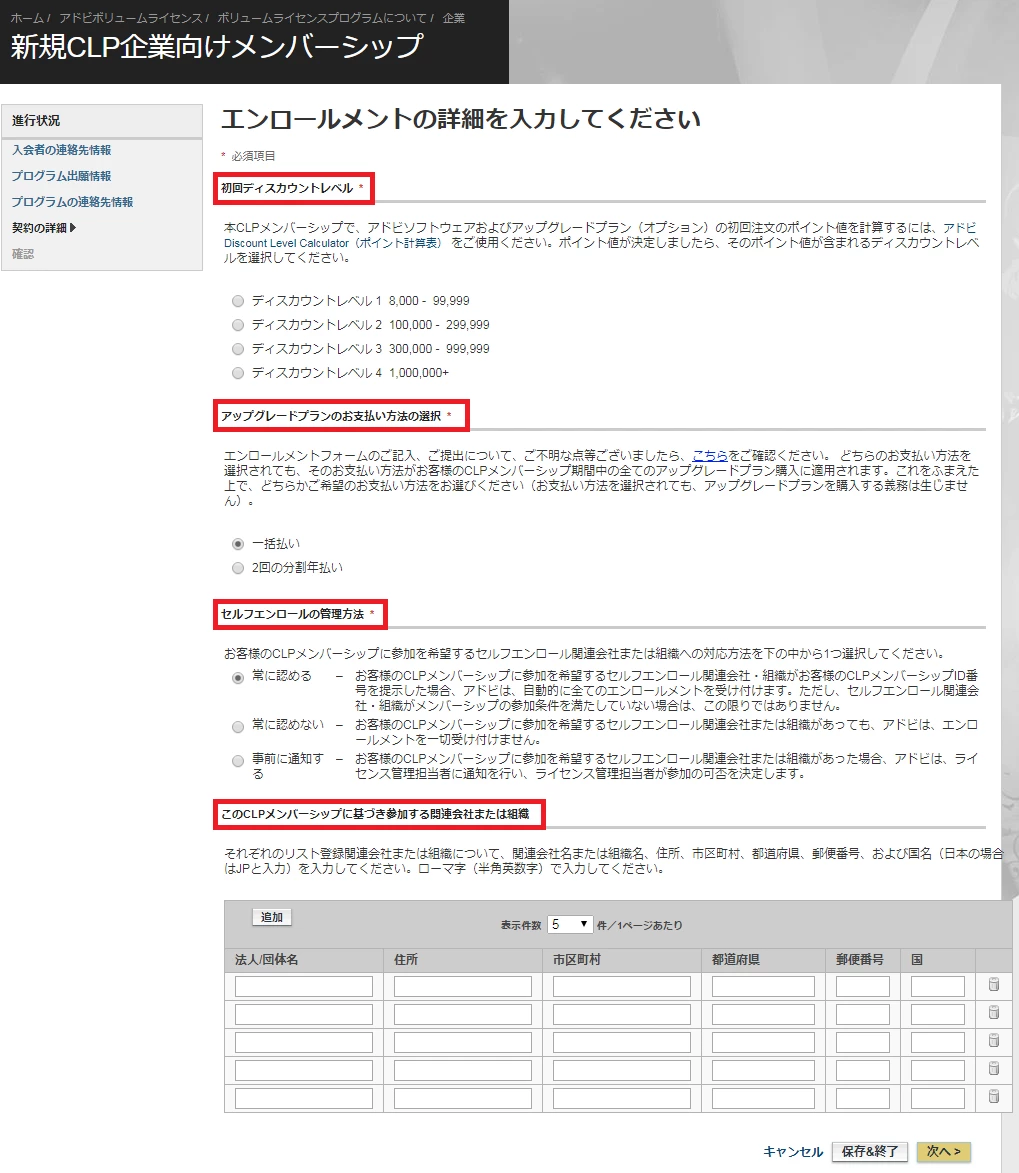
Task: Focus fifth row 国 input field
Action: (x=937, y=1098)
